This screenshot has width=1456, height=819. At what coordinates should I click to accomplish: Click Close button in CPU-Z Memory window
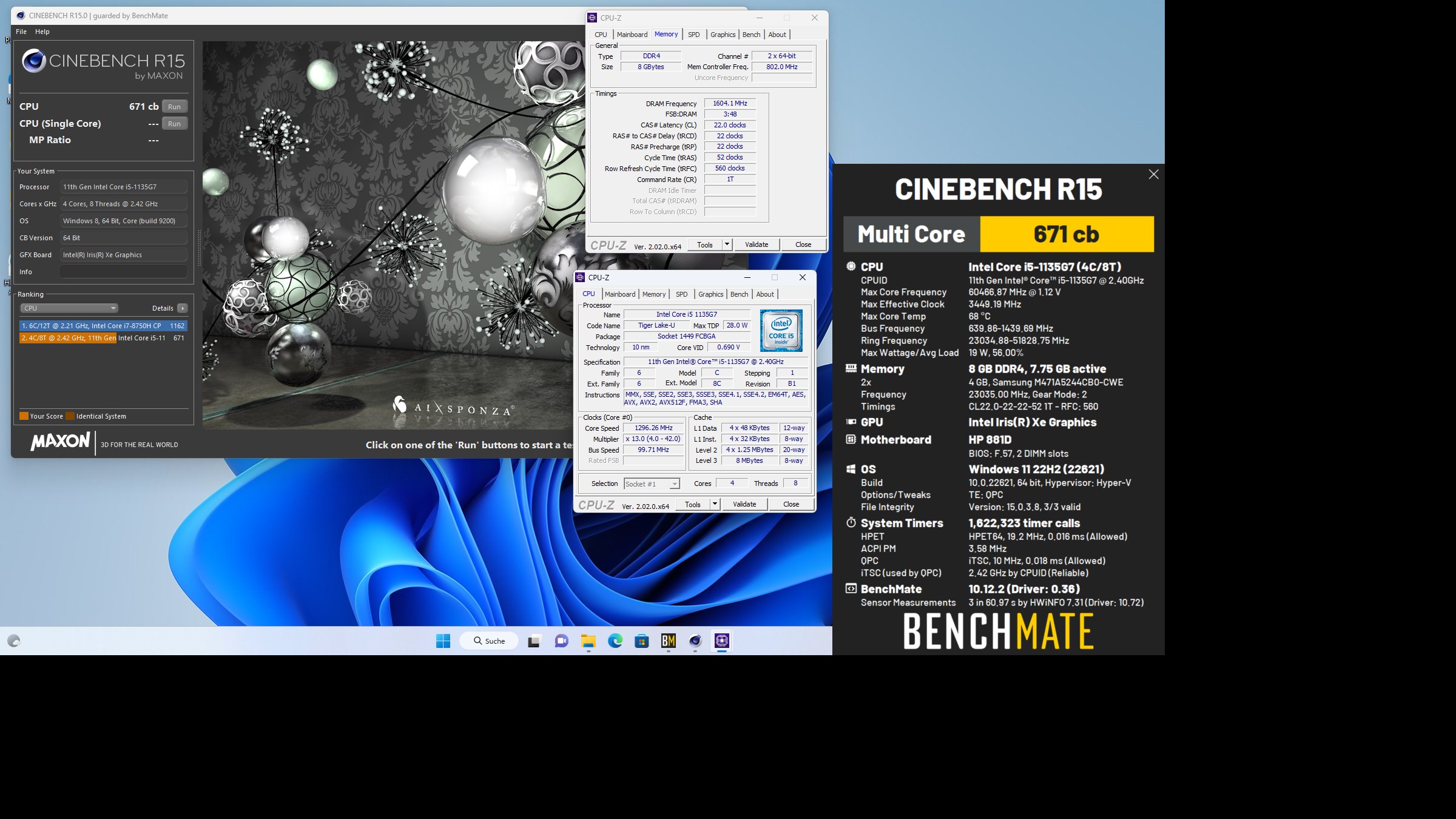803,244
